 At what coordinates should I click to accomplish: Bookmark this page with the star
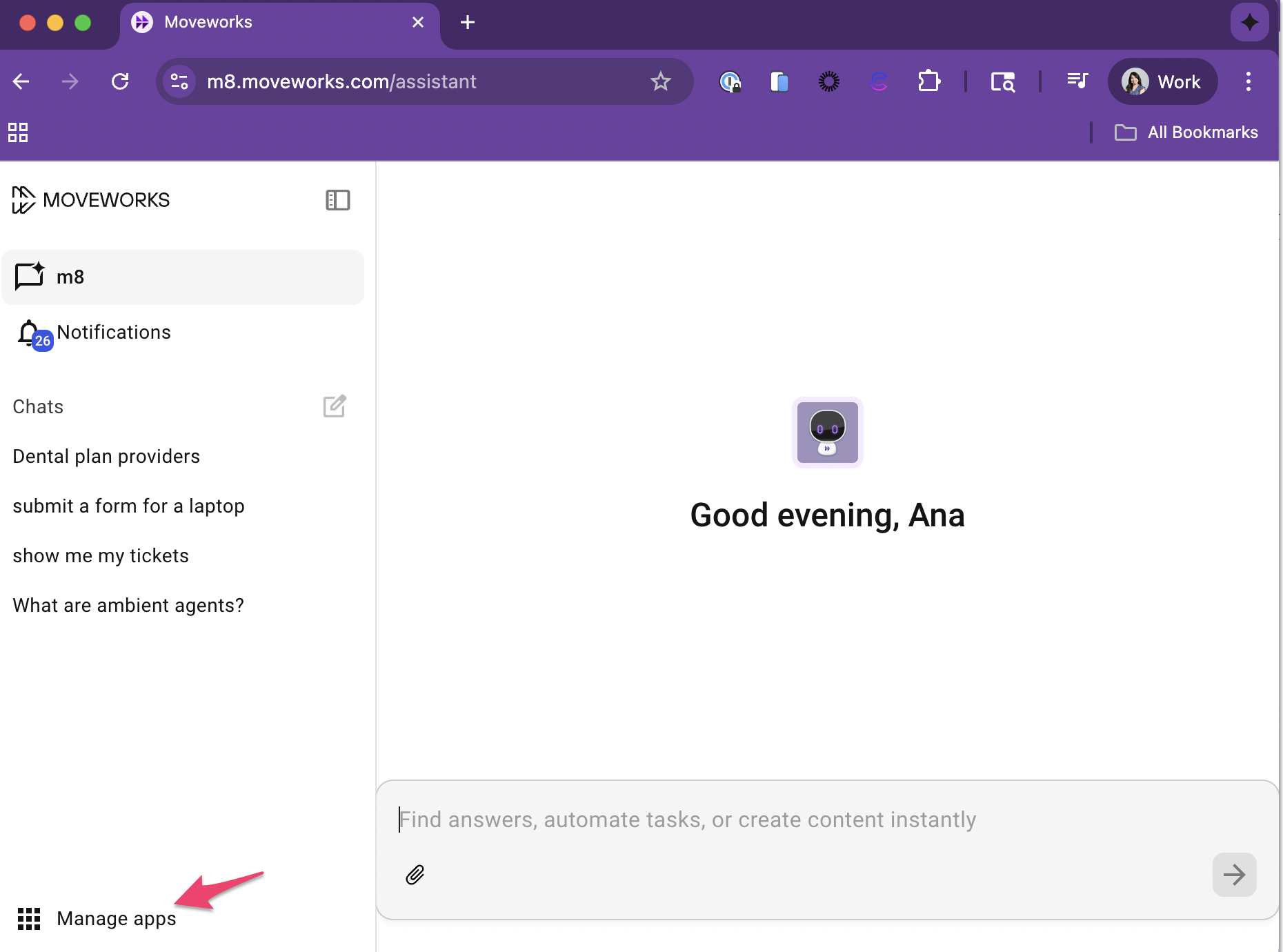[660, 81]
